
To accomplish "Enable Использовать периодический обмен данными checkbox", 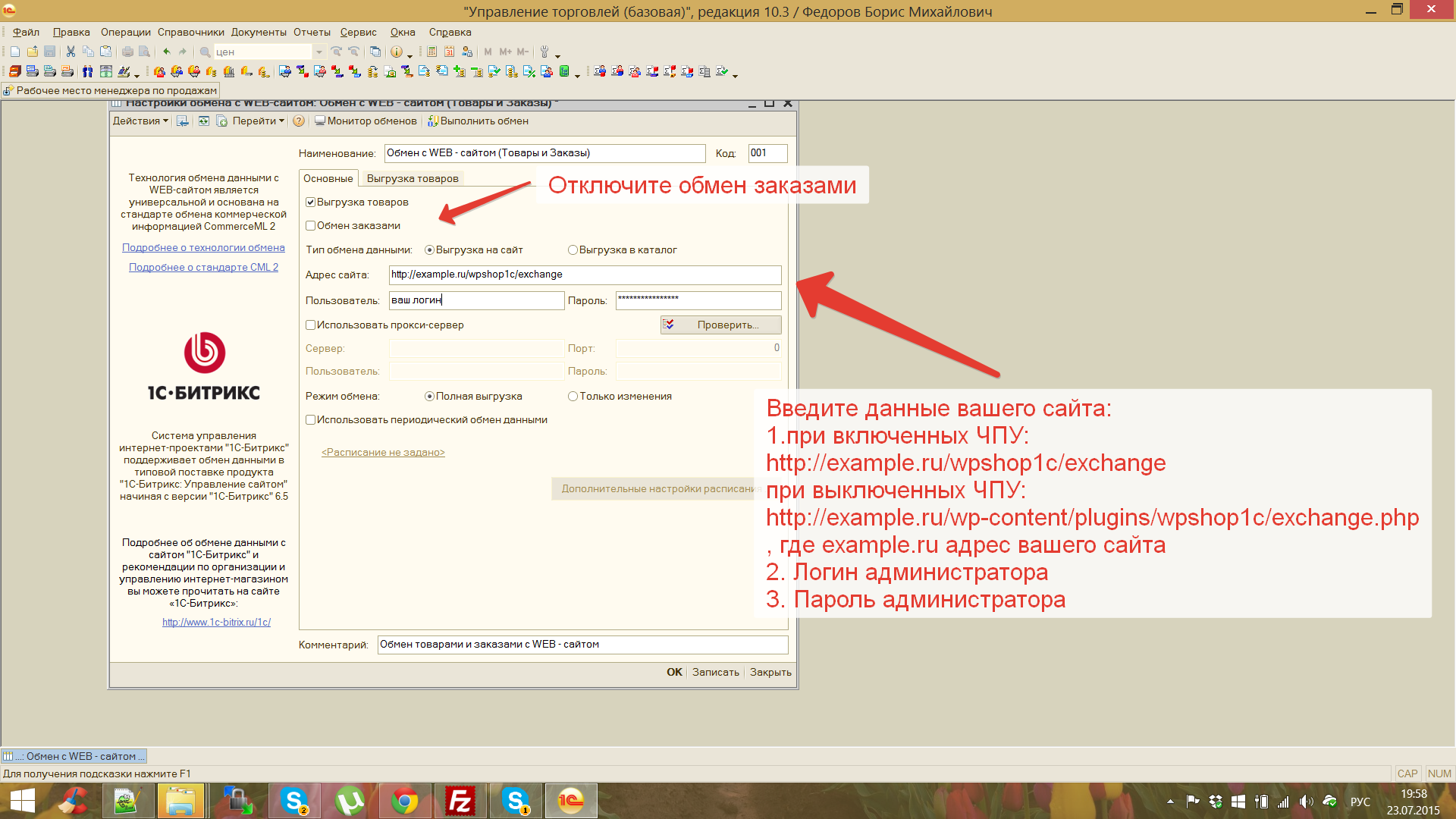I will [310, 420].
